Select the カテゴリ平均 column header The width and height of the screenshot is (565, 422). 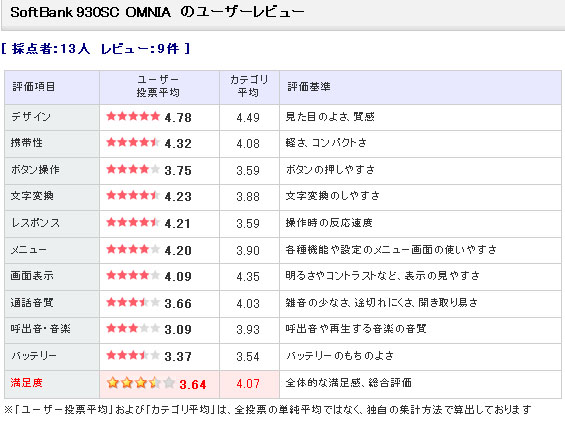pos(249,86)
